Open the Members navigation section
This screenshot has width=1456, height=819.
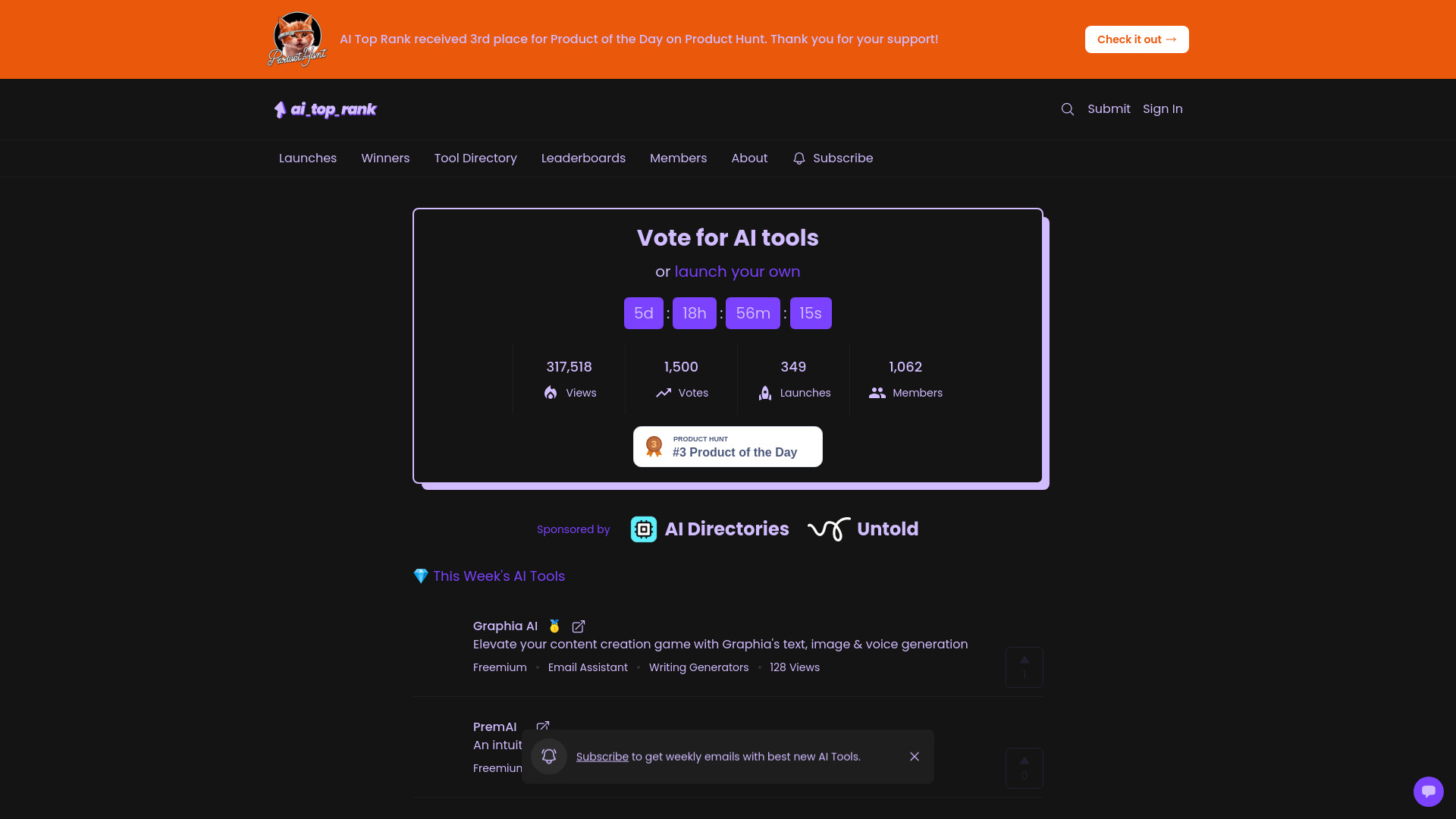point(678,158)
